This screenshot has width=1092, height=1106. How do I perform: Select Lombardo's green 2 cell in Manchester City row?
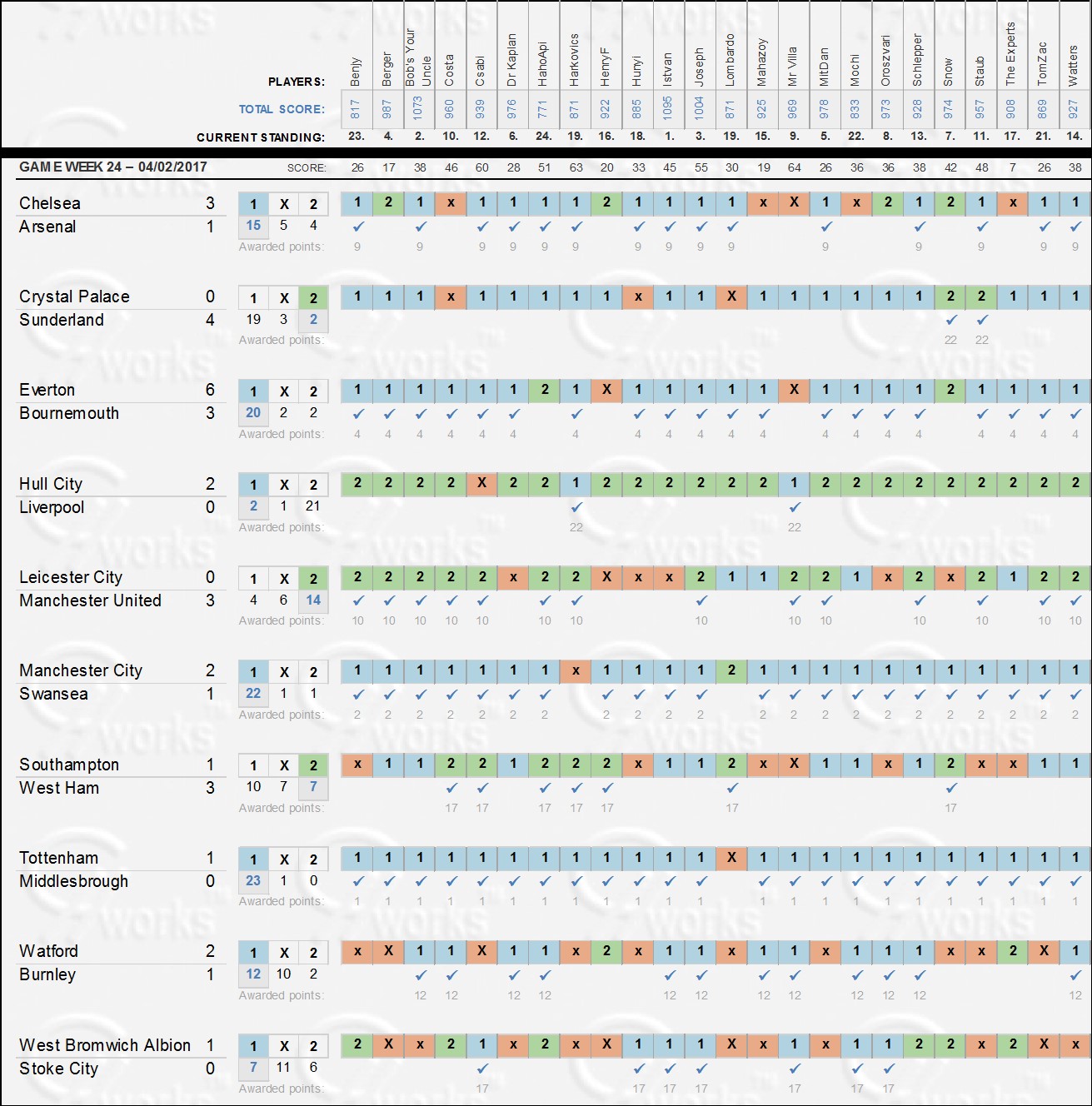click(x=732, y=670)
